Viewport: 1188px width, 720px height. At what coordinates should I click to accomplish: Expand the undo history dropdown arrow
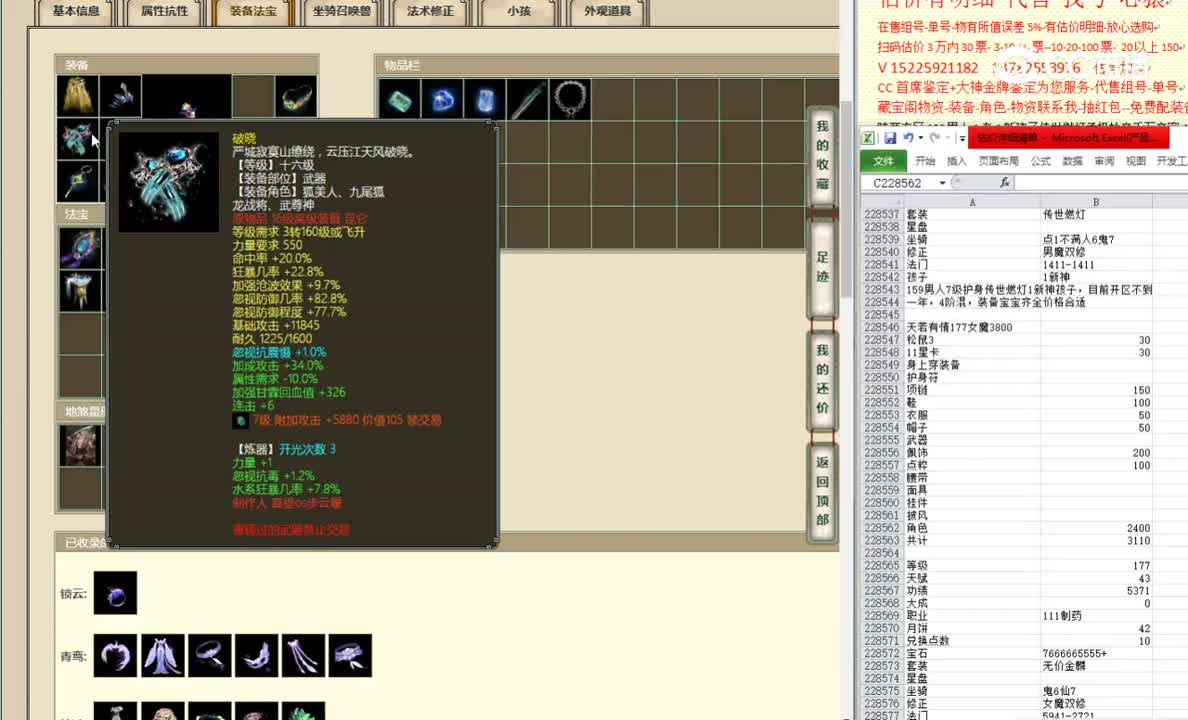pos(921,138)
